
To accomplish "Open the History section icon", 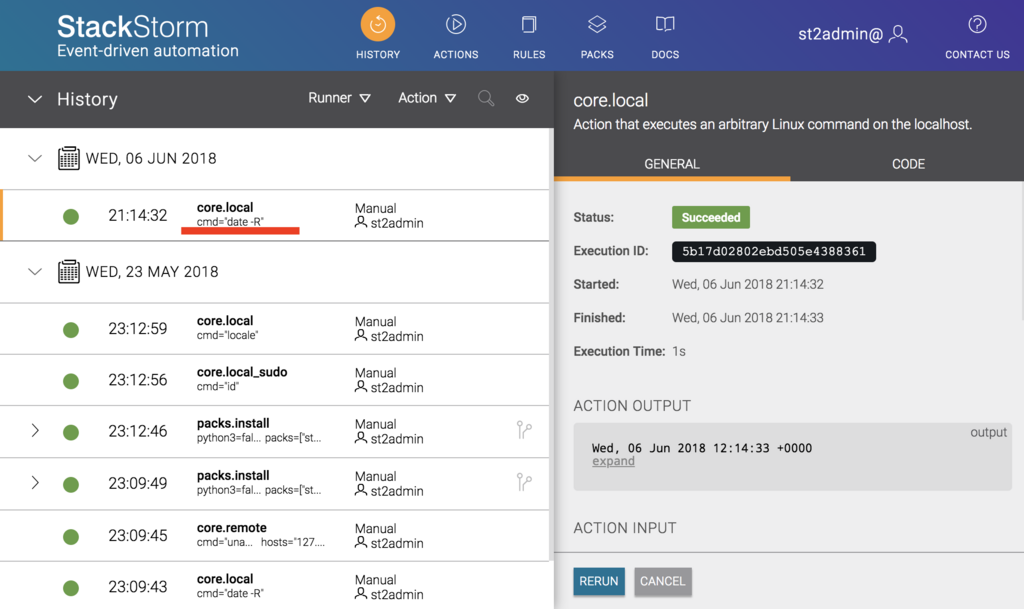I will pyautogui.click(x=377, y=25).
